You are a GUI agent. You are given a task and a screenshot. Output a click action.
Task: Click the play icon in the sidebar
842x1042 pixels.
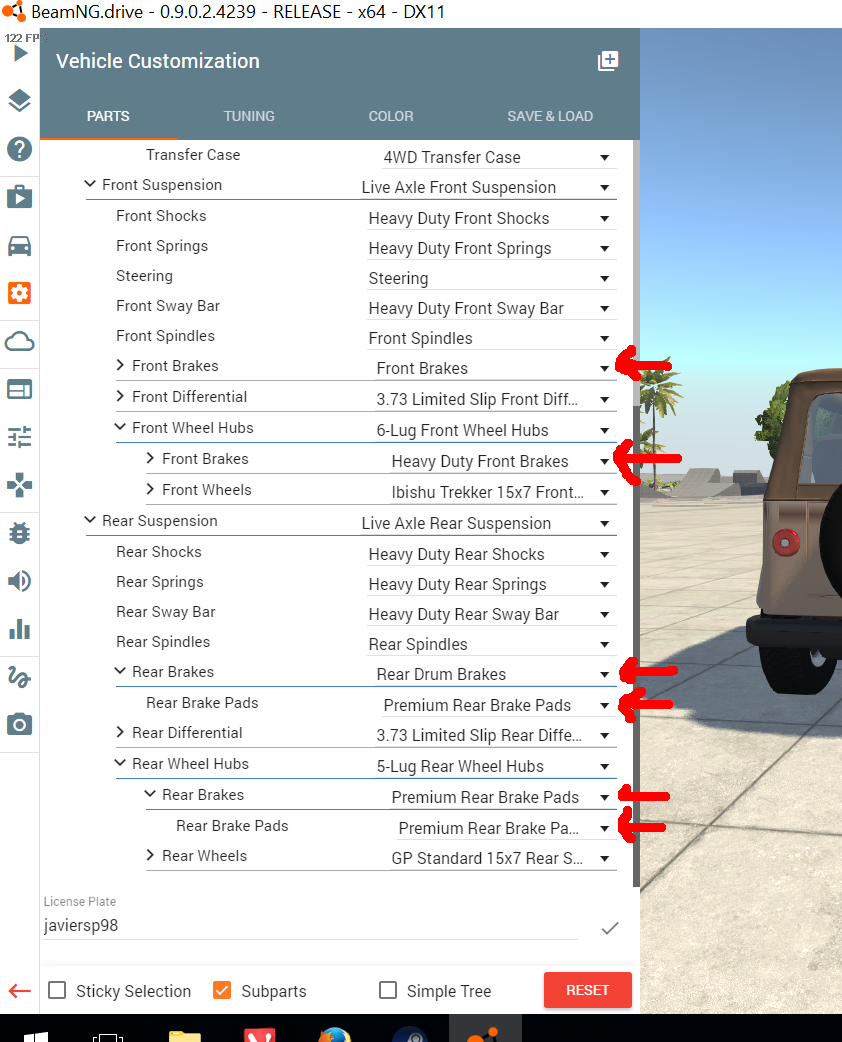pos(21,52)
